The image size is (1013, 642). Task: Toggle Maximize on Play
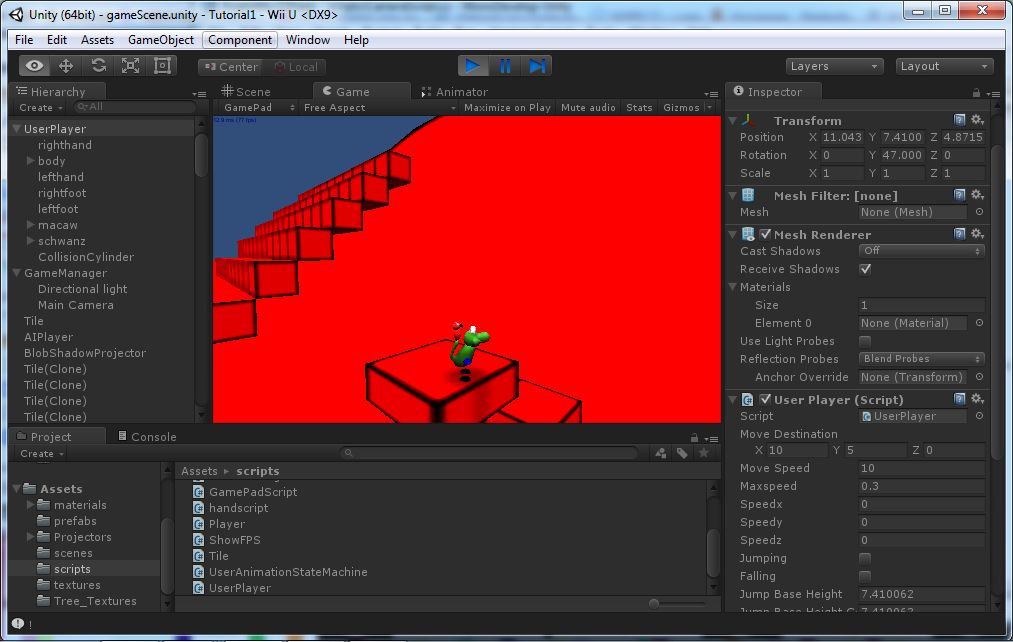[507, 108]
